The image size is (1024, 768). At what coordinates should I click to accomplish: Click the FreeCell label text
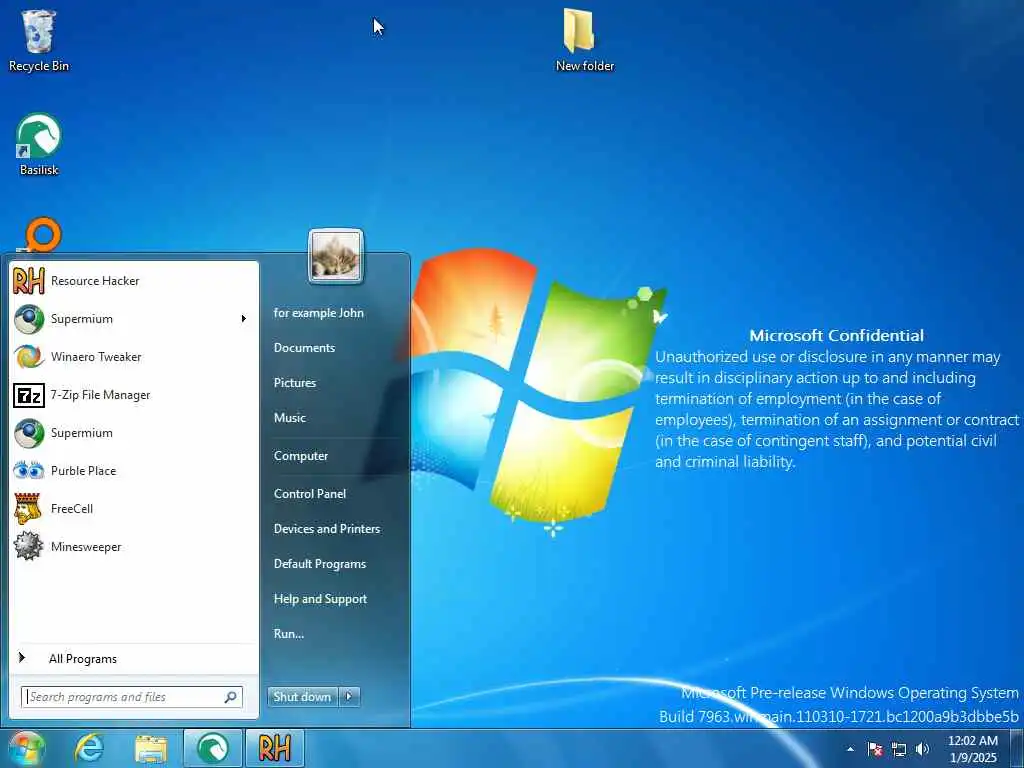(x=72, y=509)
